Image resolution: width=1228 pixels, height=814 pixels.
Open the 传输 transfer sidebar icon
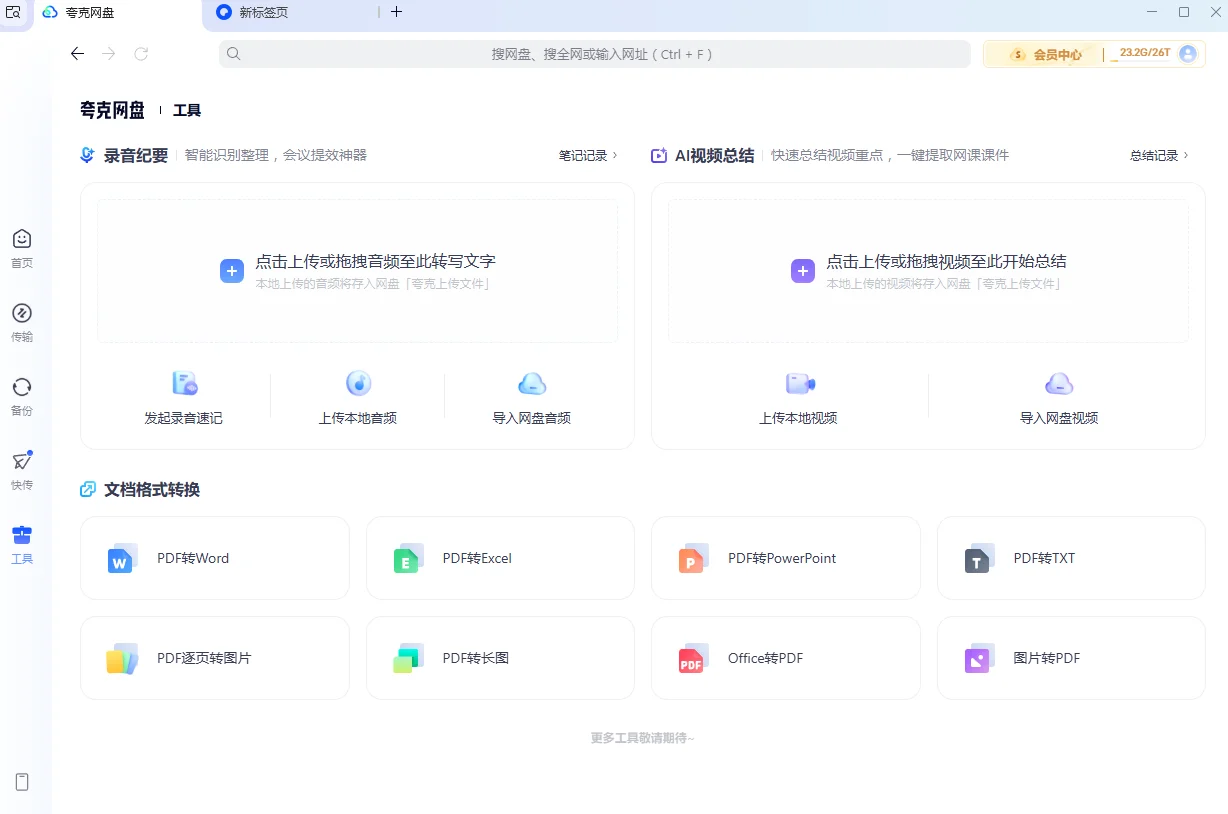[22, 313]
